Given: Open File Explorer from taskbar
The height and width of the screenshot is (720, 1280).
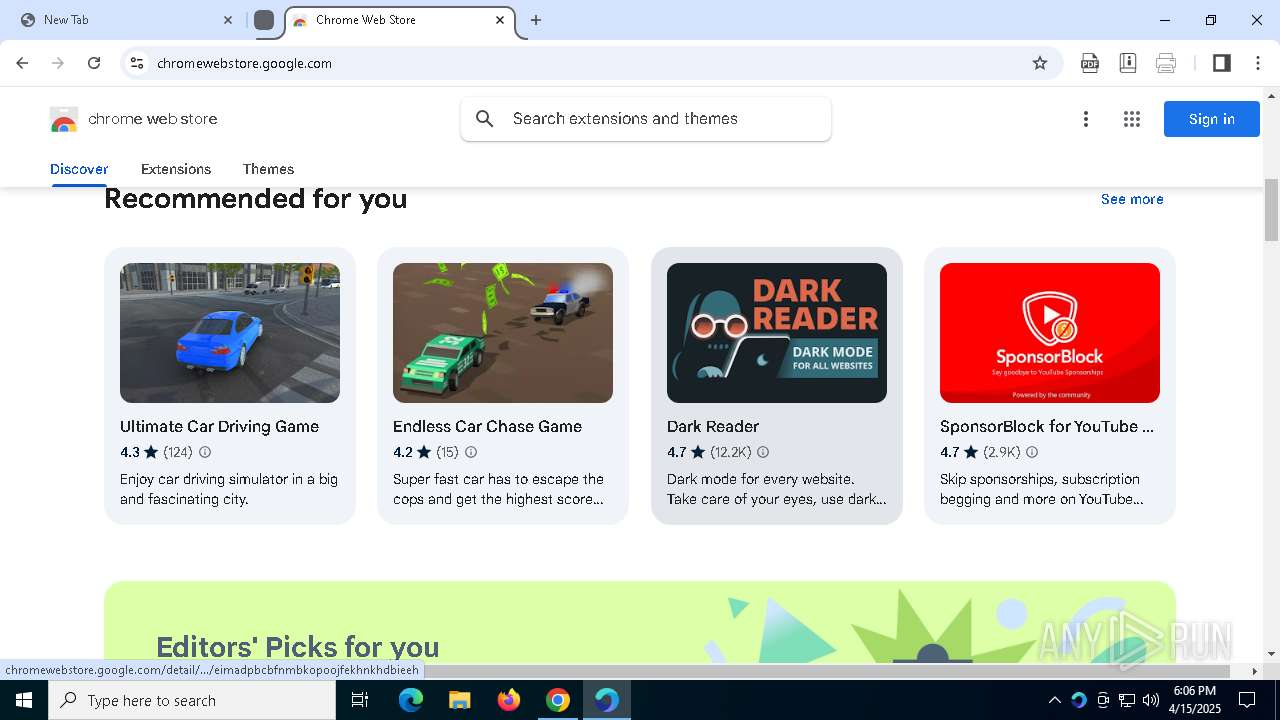Looking at the screenshot, I should pyautogui.click(x=459, y=700).
